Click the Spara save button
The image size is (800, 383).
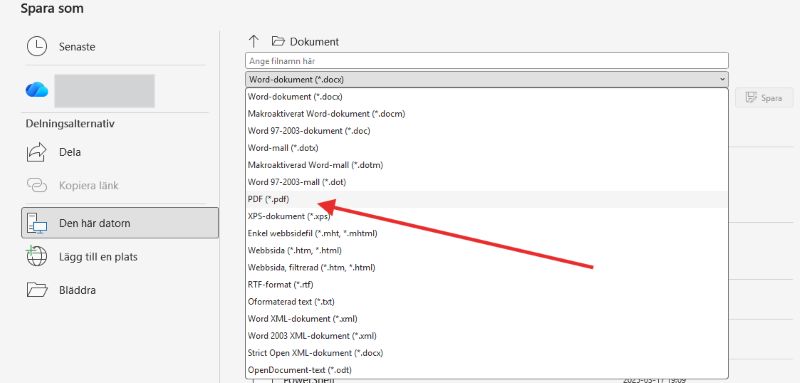[764, 98]
